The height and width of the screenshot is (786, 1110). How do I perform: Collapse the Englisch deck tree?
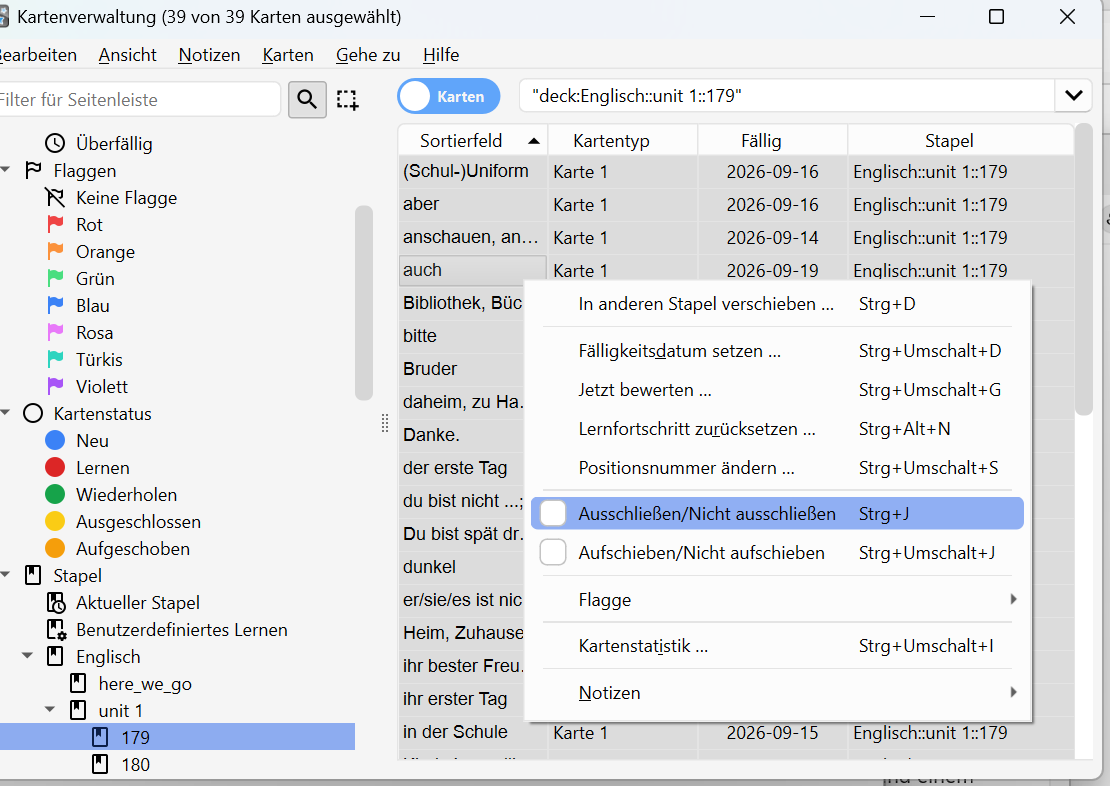[28, 656]
